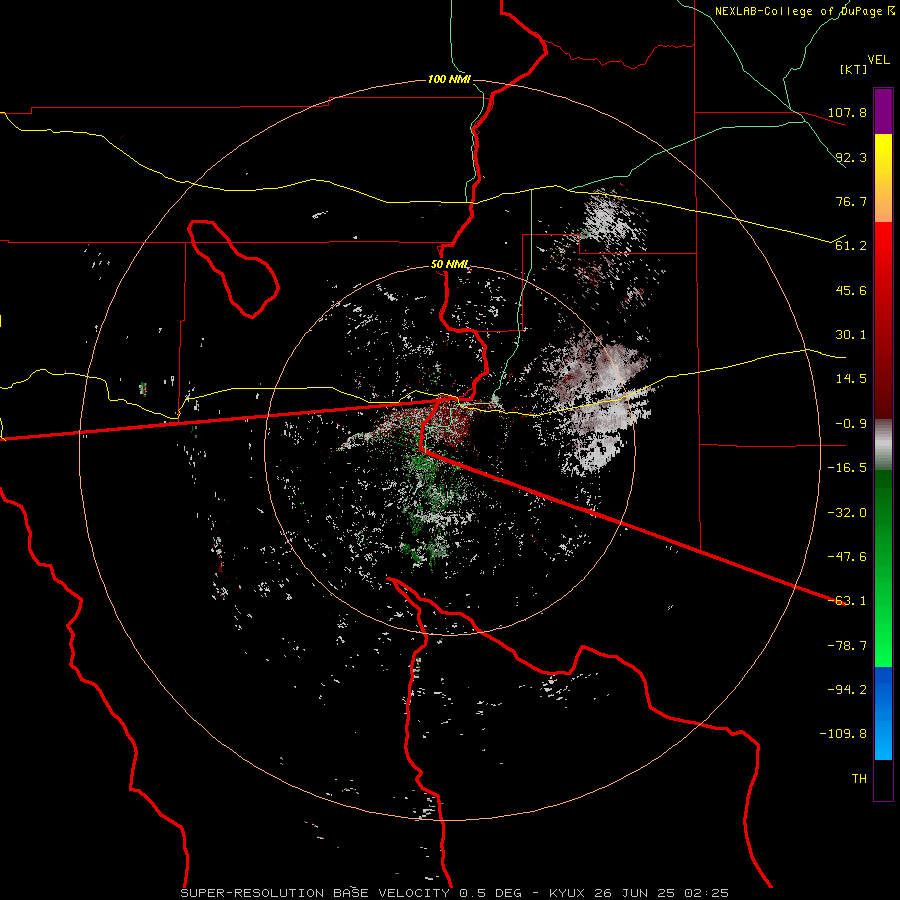Screen dimensions: 900x900
Task: Click the 26 JUN 25 02:25 timestamp
Action: [661, 893]
